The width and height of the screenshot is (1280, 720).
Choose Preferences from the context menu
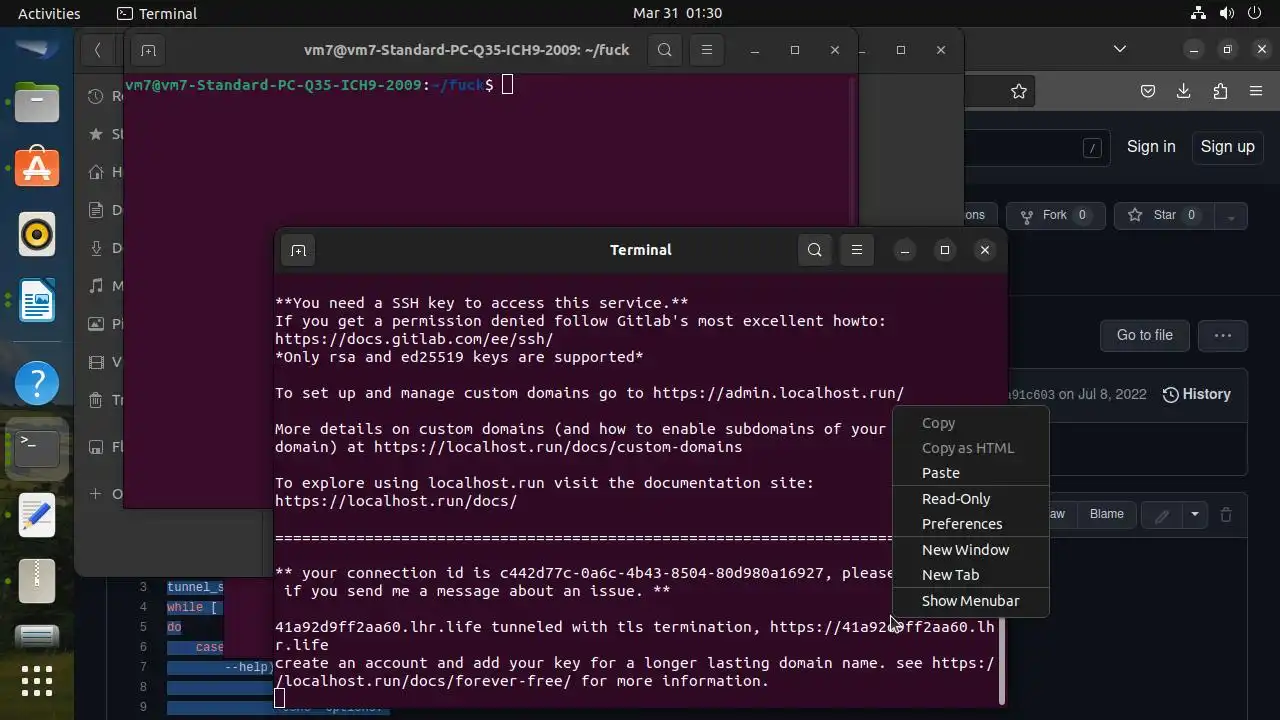tap(971, 524)
